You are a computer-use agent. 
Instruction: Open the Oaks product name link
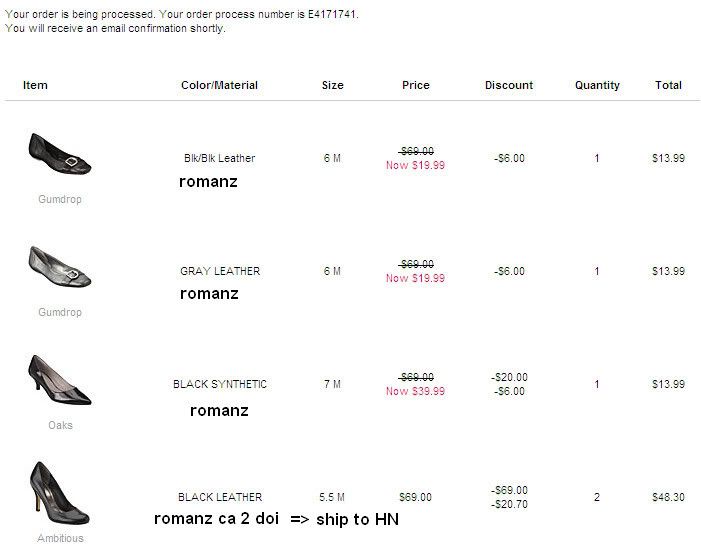(60, 425)
